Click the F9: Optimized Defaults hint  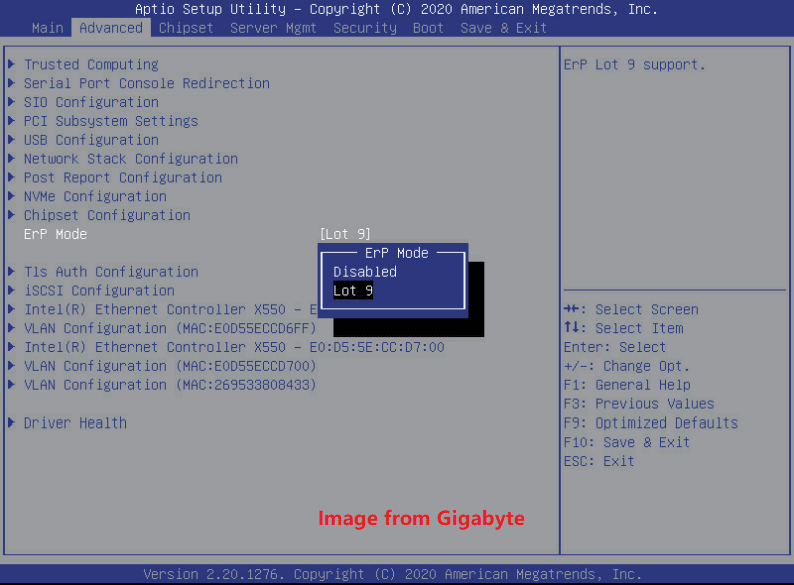(651, 423)
